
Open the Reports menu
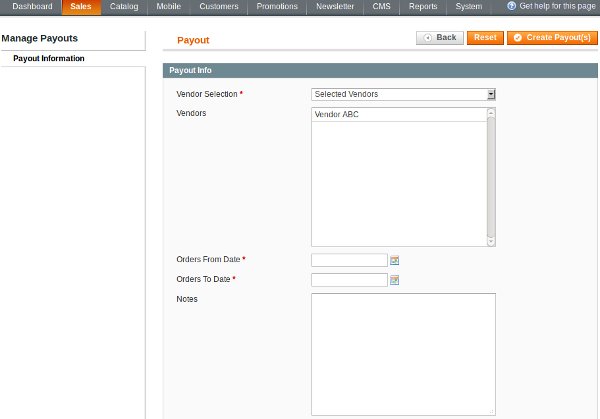click(x=423, y=7)
